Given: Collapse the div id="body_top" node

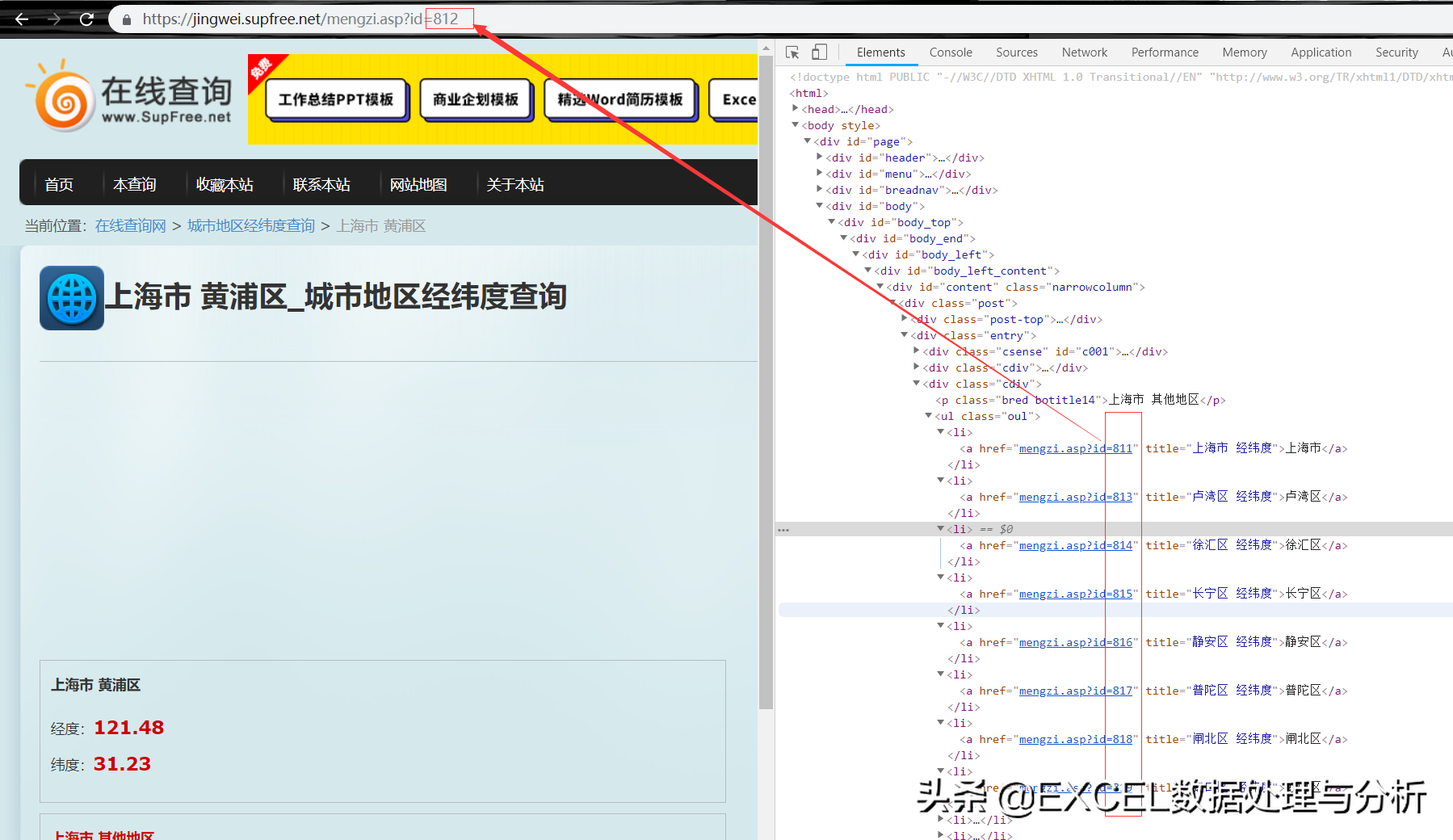Looking at the screenshot, I should (x=832, y=222).
